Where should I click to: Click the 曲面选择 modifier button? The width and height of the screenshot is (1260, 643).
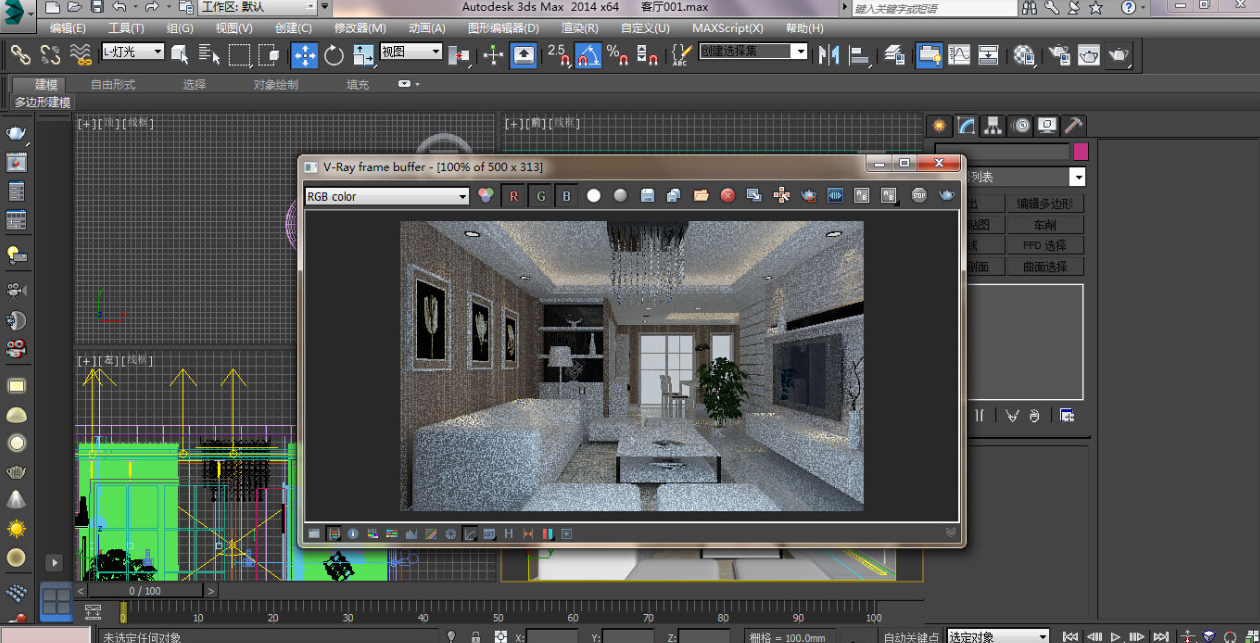pyautogui.click(x=1045, y=266)
